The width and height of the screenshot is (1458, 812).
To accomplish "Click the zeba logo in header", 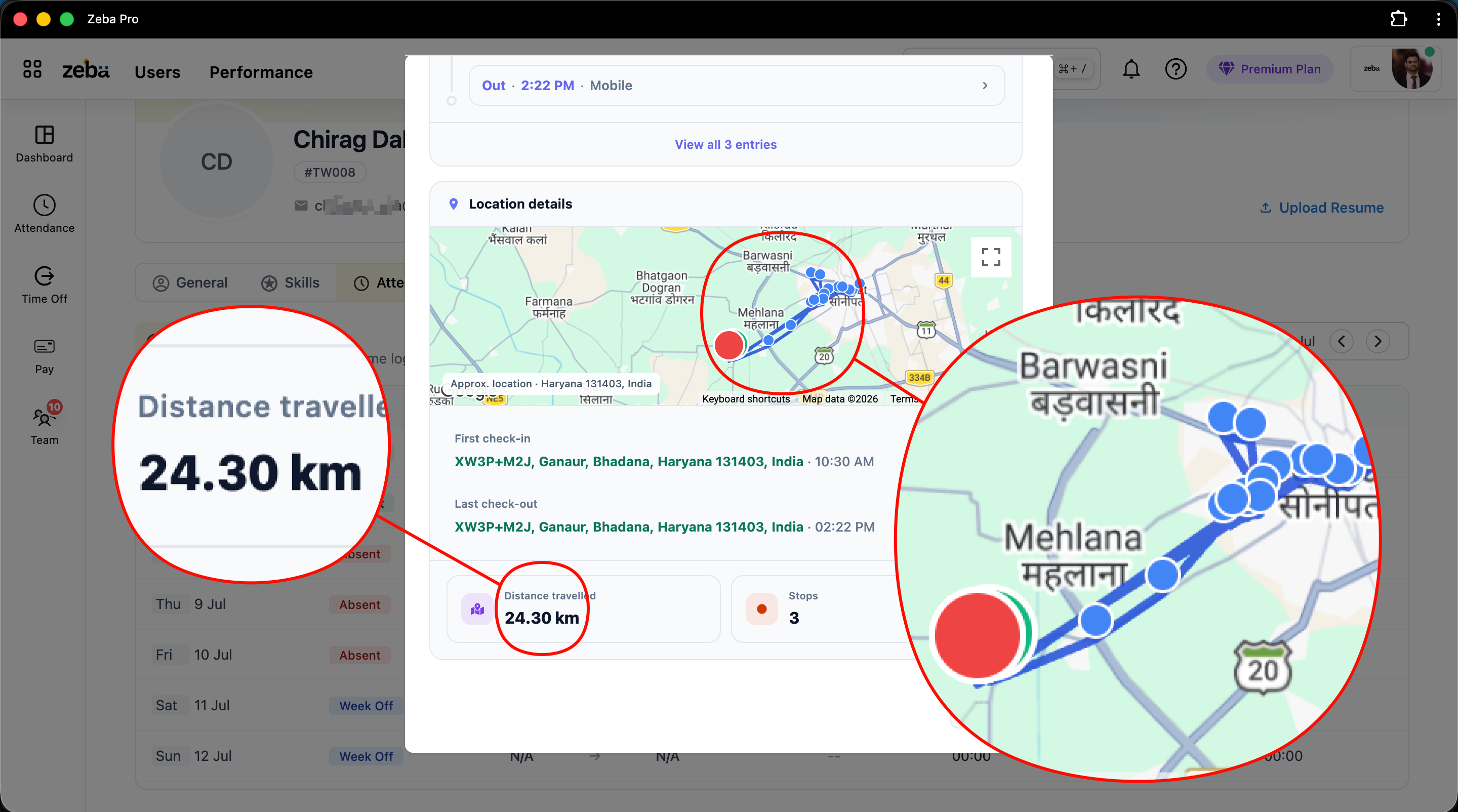I will (x=86, y=70).
